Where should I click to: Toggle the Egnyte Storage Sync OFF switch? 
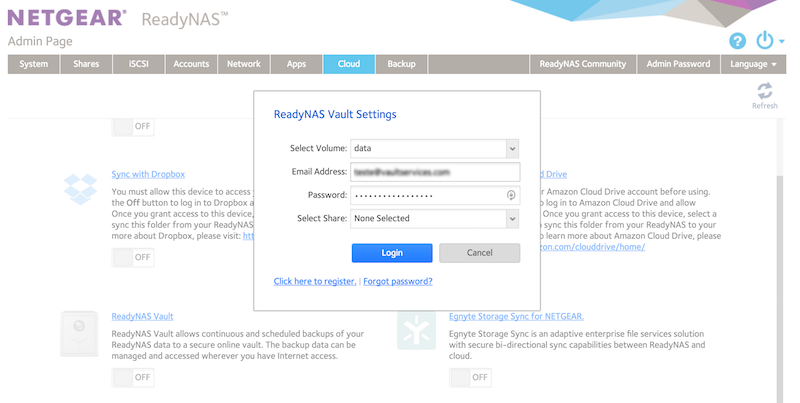(x=470, y=377)
